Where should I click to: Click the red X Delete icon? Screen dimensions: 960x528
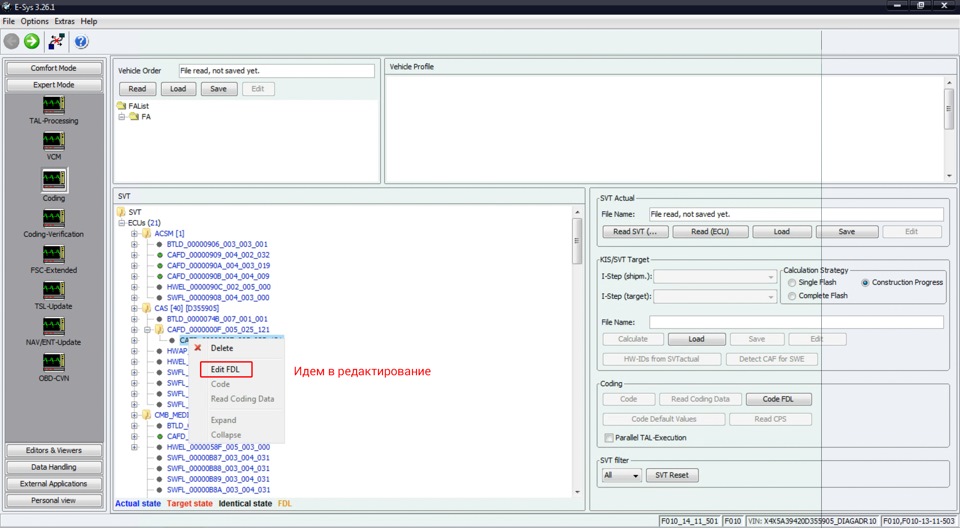tap(198, 348)
